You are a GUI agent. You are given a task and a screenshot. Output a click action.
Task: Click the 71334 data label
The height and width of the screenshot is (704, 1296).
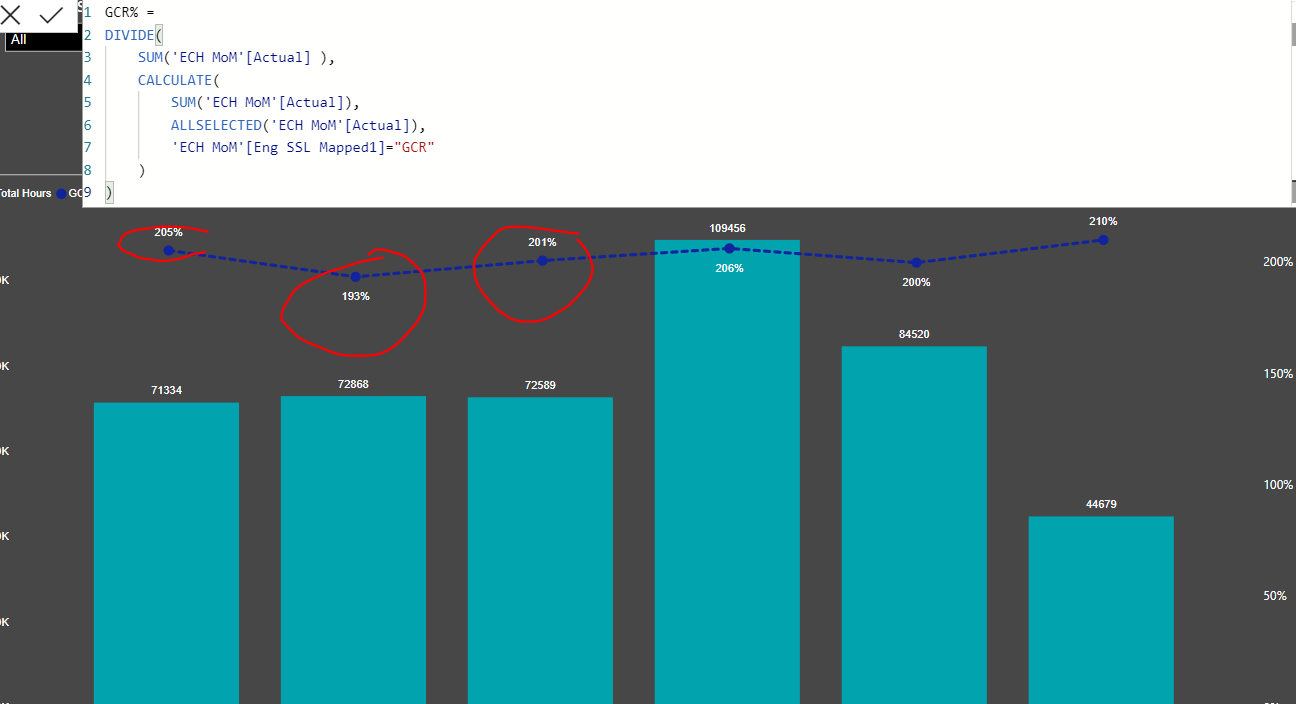[x=167, y=390]
